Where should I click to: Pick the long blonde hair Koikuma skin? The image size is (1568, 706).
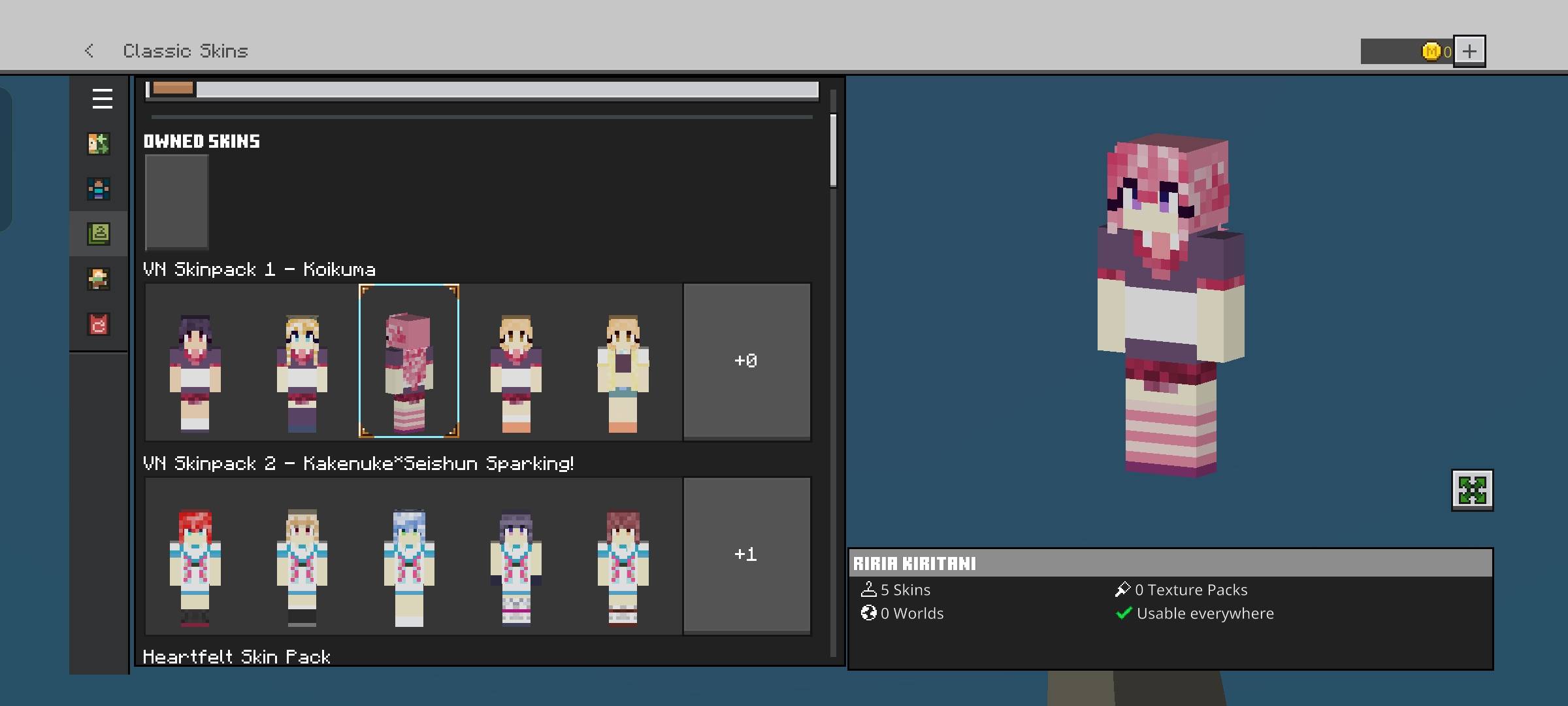point(623,373)
